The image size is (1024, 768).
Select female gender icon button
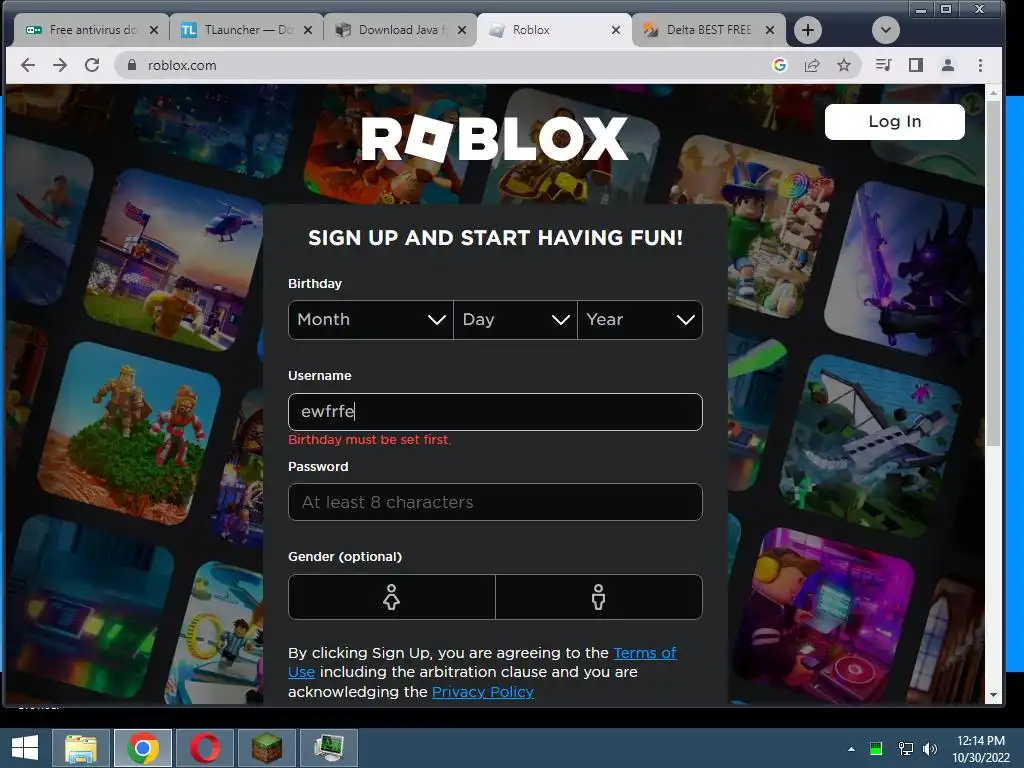391,597
